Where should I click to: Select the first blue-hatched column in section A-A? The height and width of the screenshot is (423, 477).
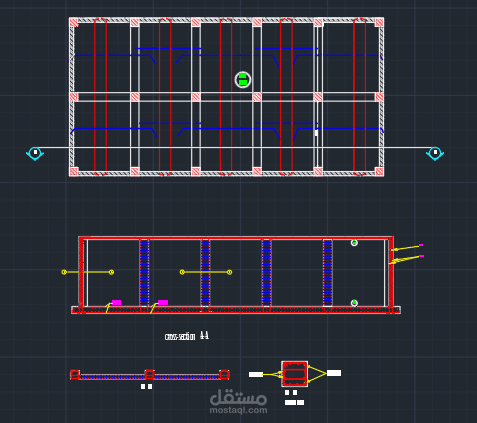[x=144, y=273]
